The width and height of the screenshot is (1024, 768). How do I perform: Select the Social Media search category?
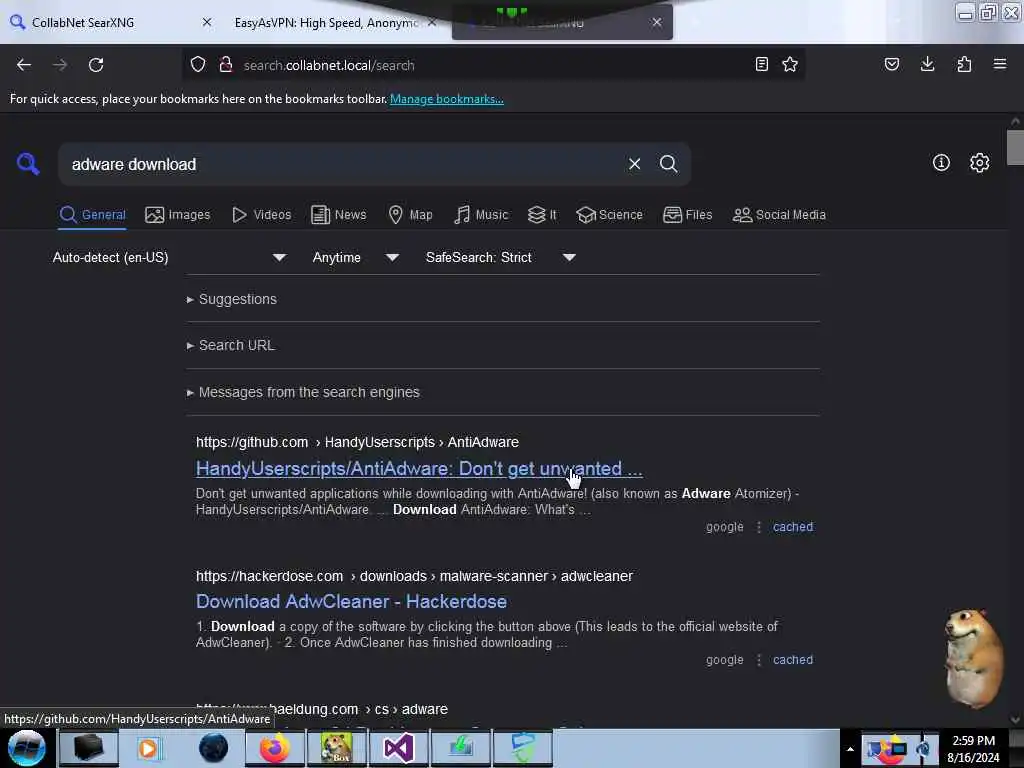pyautogui.click(x=779, y=215)
